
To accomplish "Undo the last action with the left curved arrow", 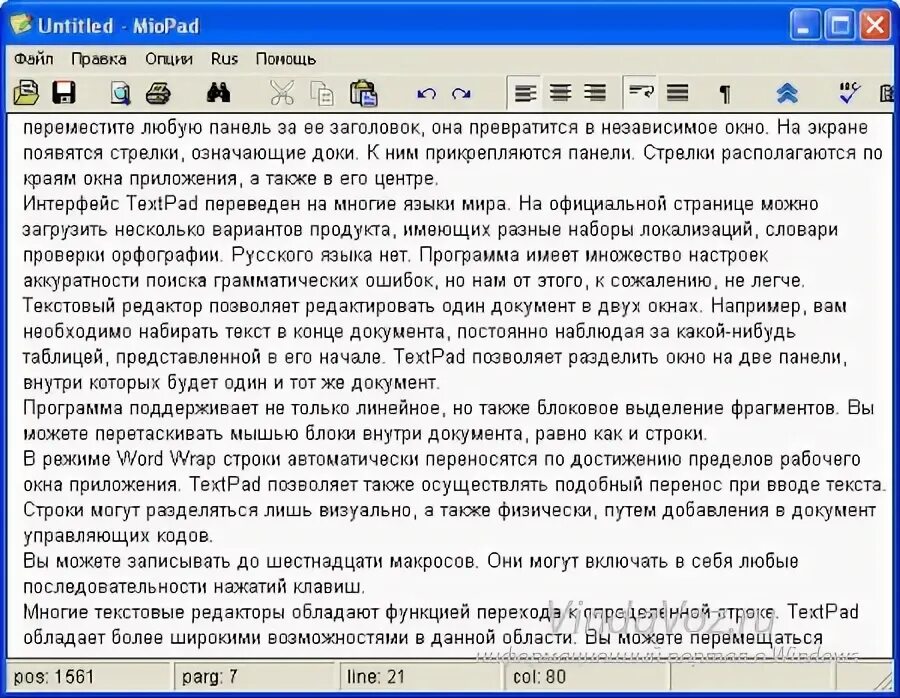I will tap(426, 94).
